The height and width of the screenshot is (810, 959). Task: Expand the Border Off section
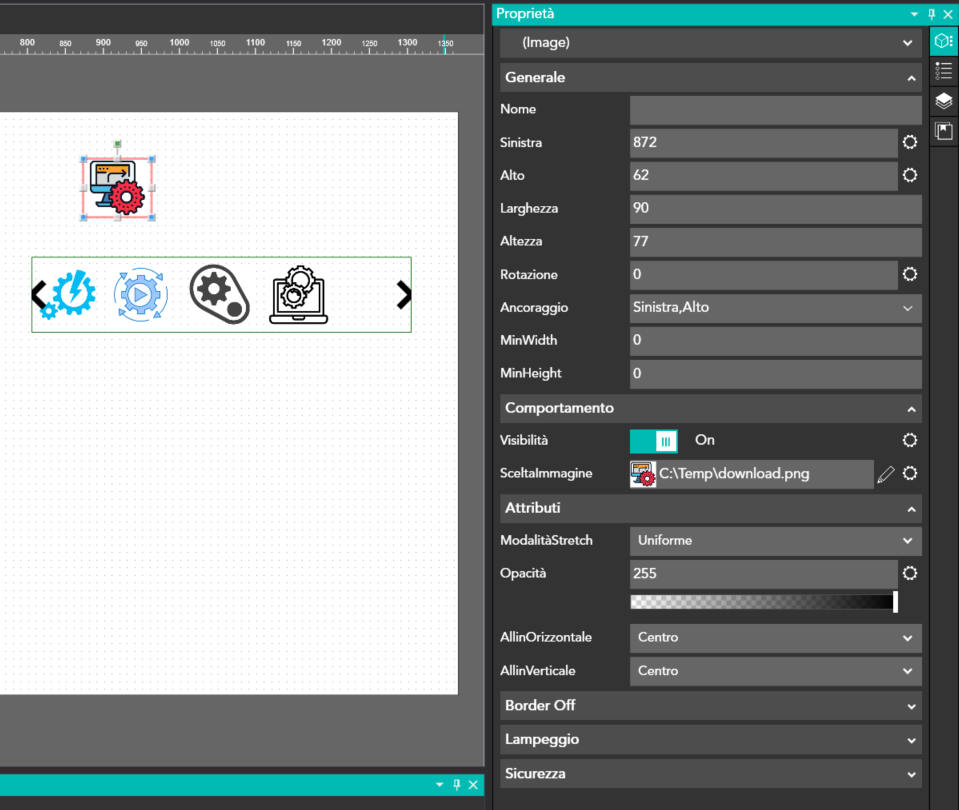click(710, 706)
